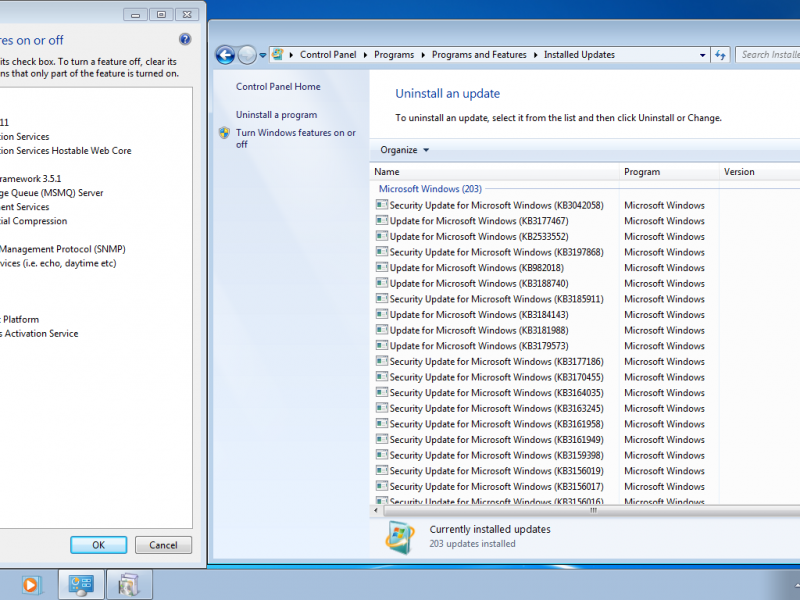Click icon of update KB3177467

(382, 220)
